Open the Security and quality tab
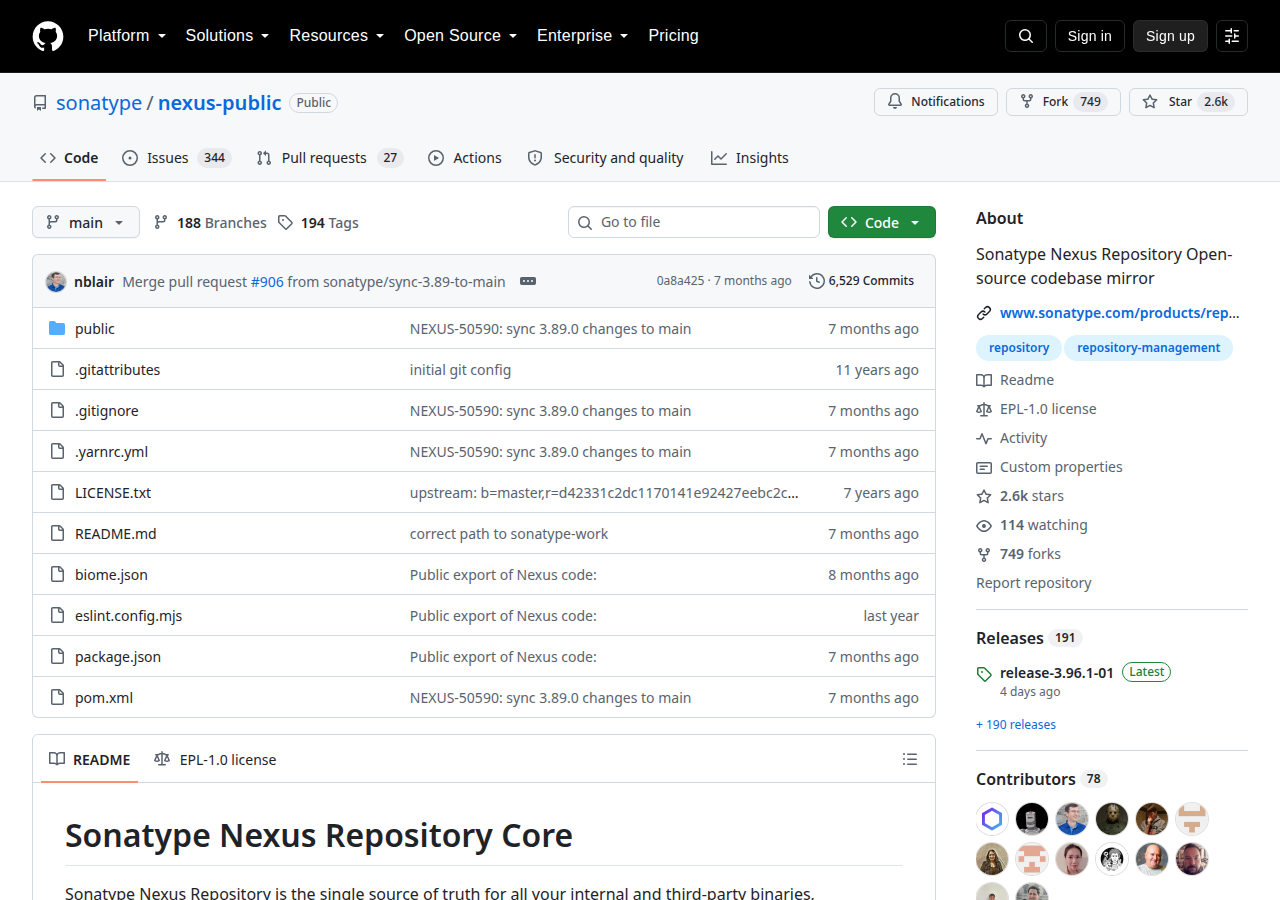 tap(605, 158)
